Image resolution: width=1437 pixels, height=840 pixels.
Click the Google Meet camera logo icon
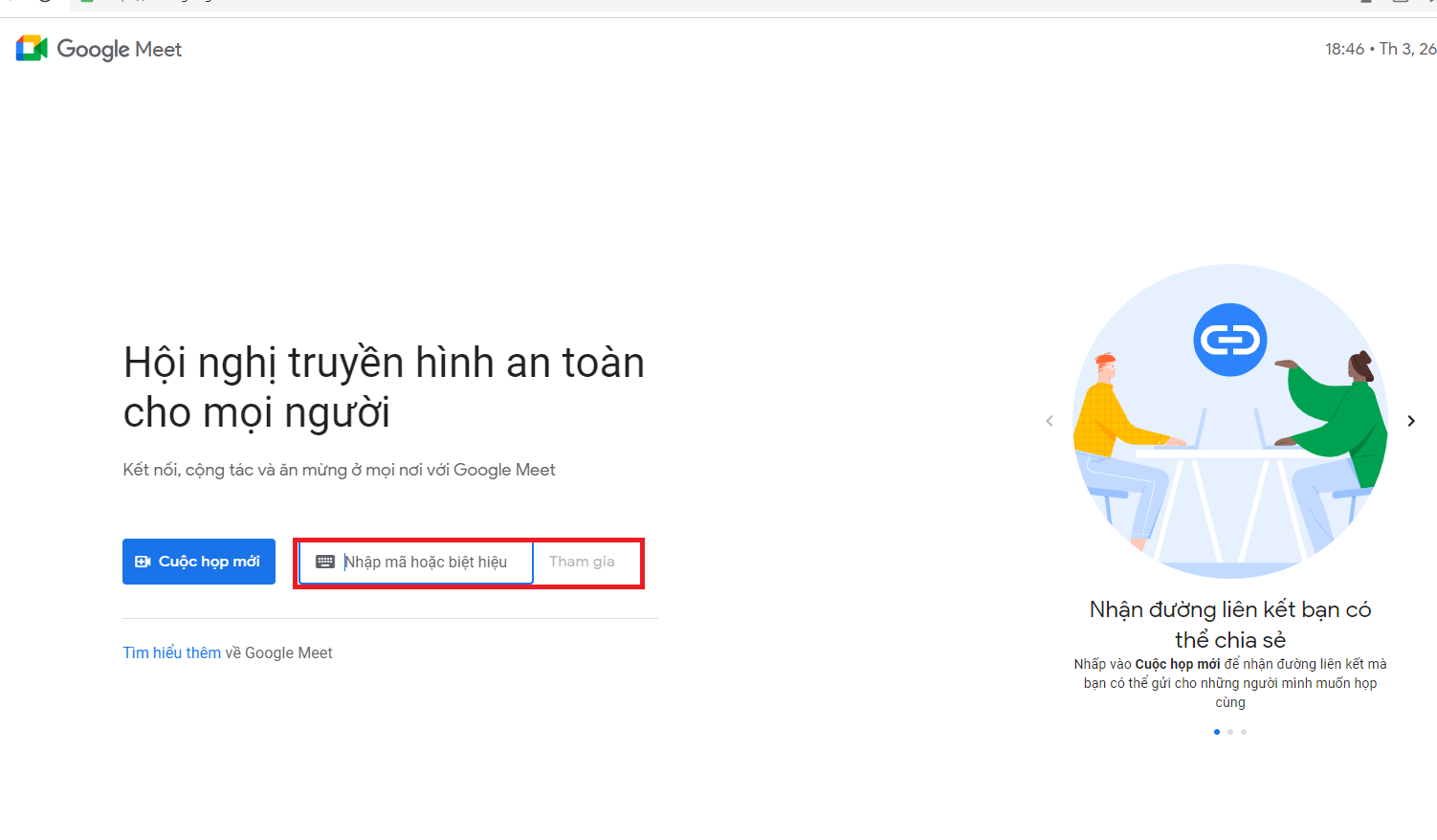point(32,49)
